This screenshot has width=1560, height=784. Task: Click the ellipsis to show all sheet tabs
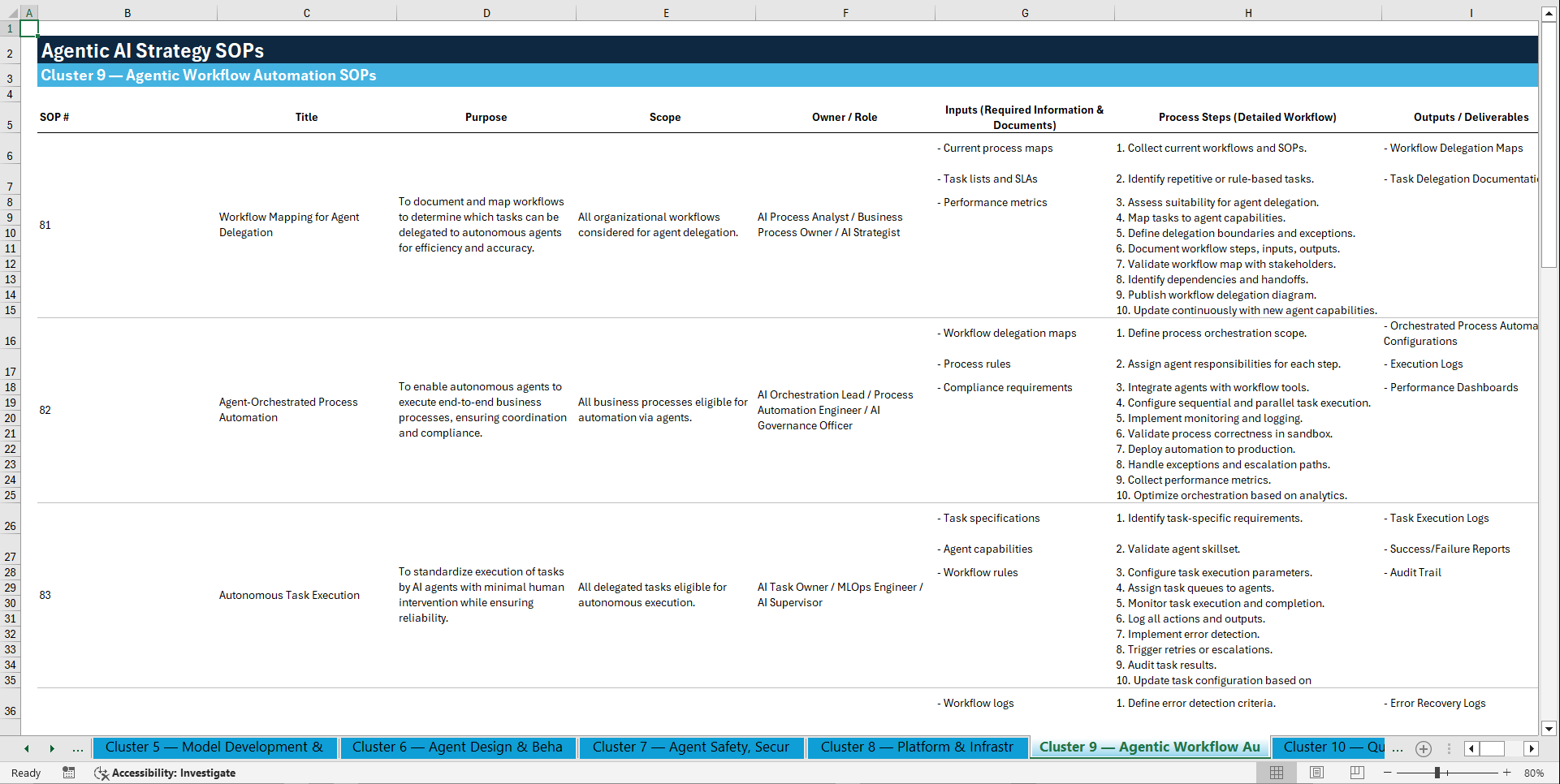(x=77, y=748)
